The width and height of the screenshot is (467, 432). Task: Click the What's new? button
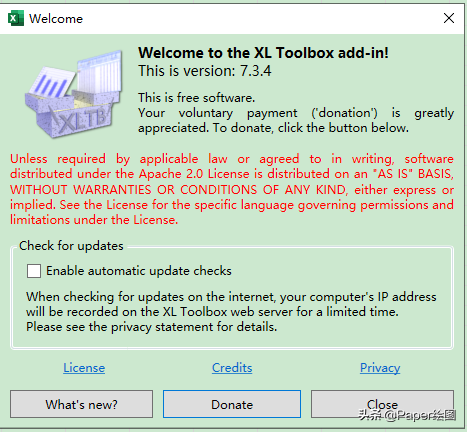(x=81, y=404)
